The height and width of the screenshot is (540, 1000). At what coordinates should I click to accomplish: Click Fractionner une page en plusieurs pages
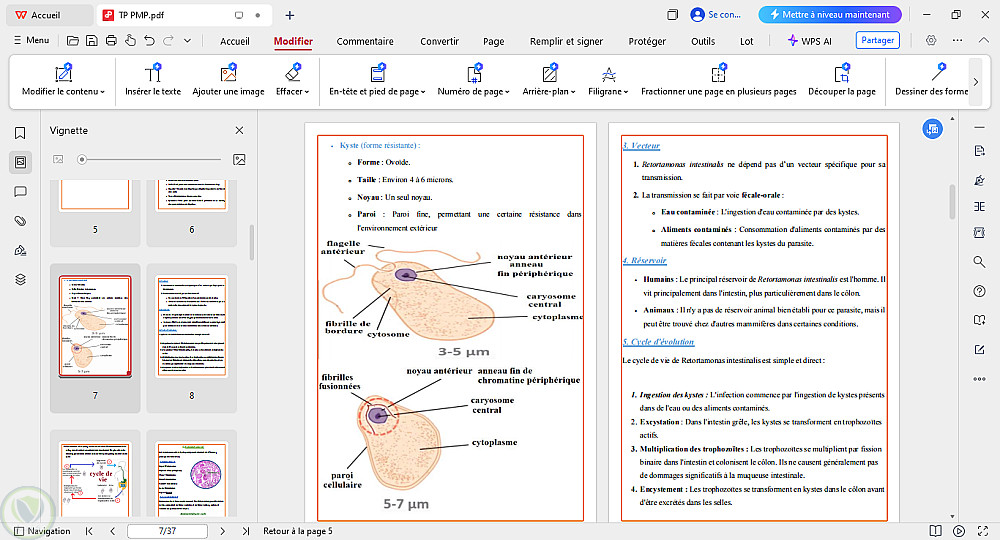(x=718, y=80)
